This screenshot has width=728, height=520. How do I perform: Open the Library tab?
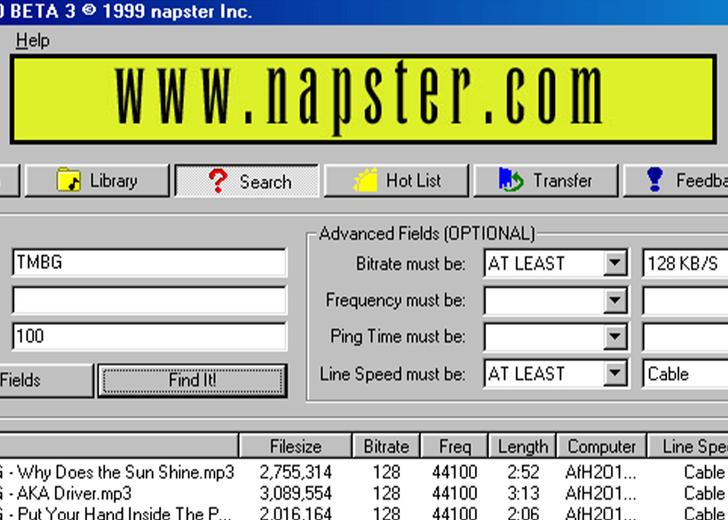point(97,181)
